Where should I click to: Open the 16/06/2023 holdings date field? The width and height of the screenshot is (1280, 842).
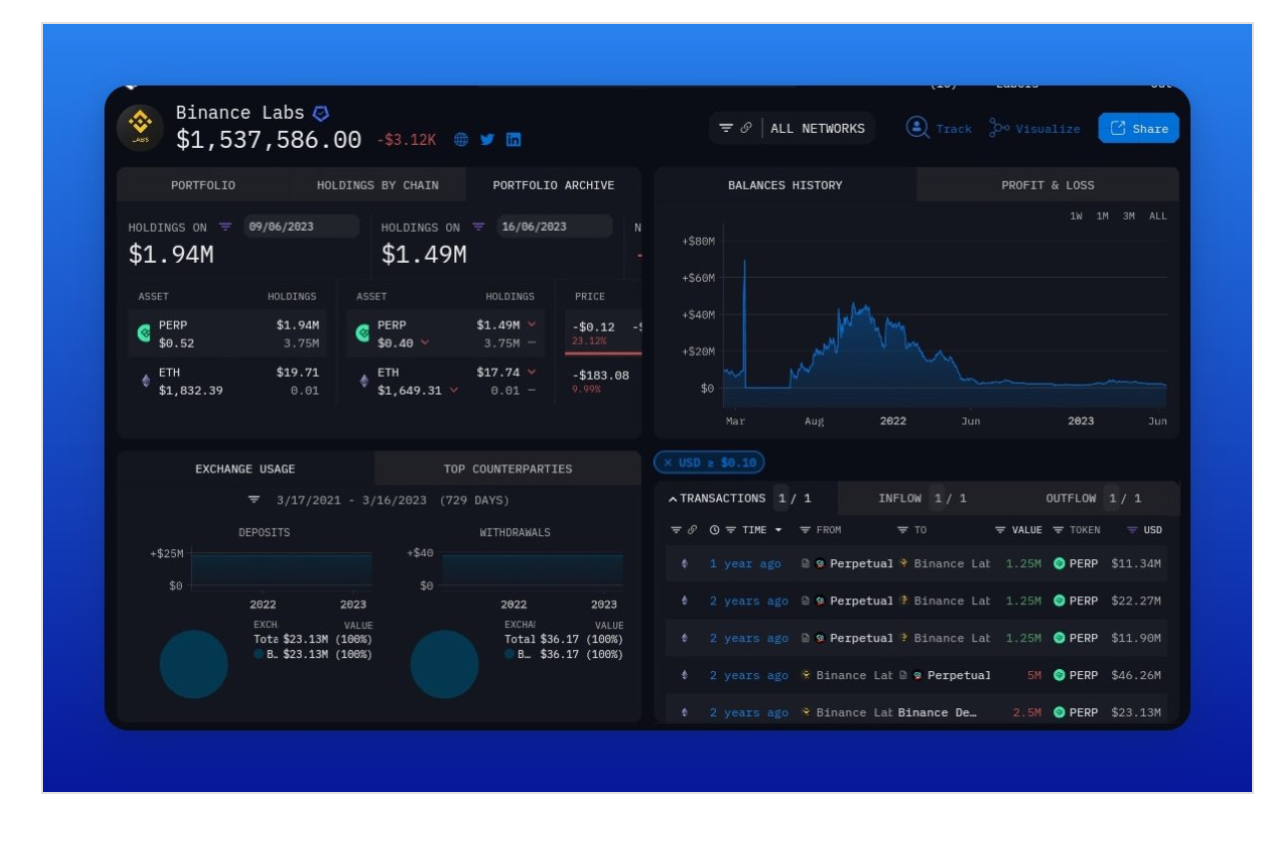[554, 227]
